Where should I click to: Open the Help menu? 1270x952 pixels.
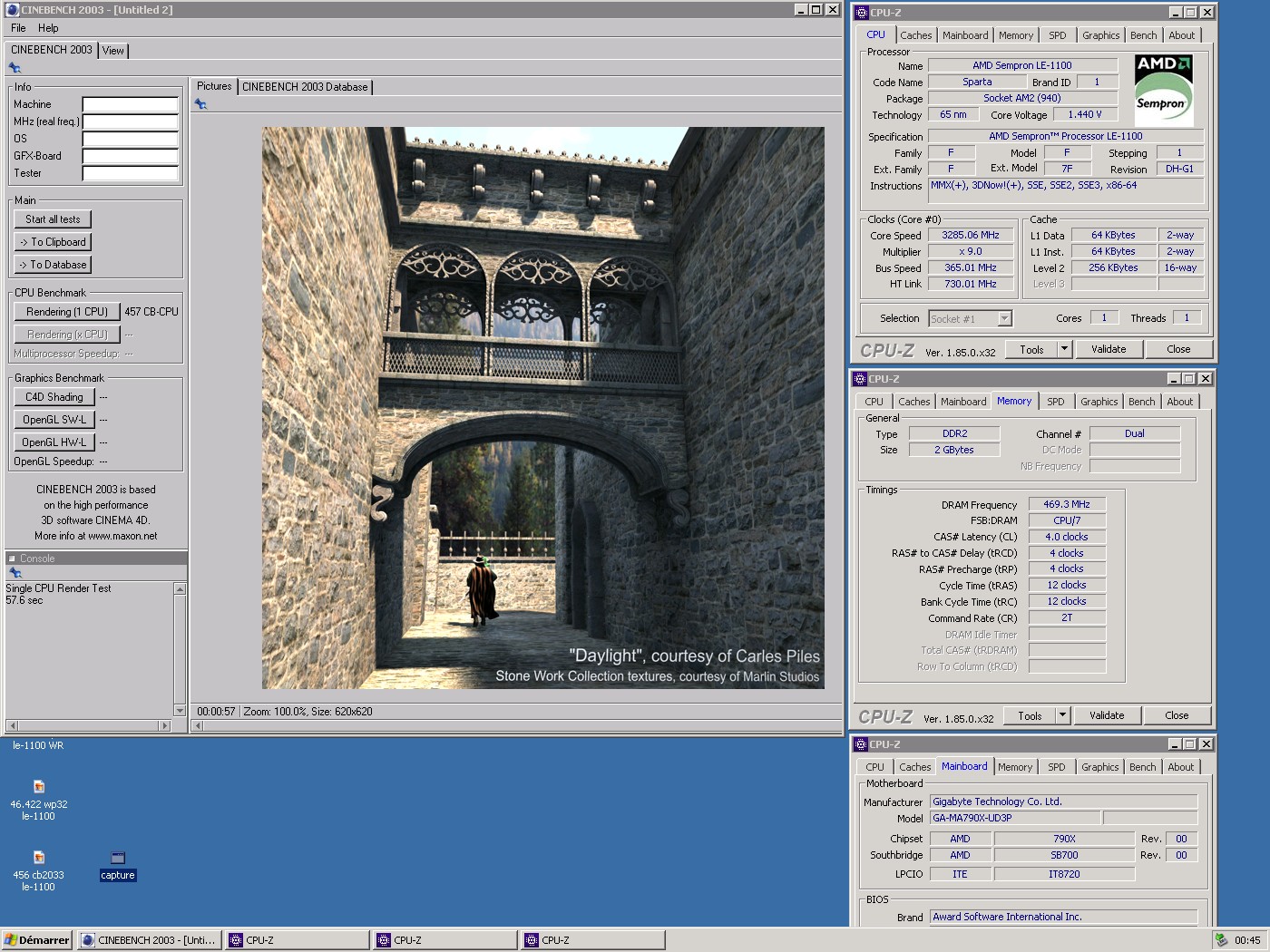tap(48, 28)
